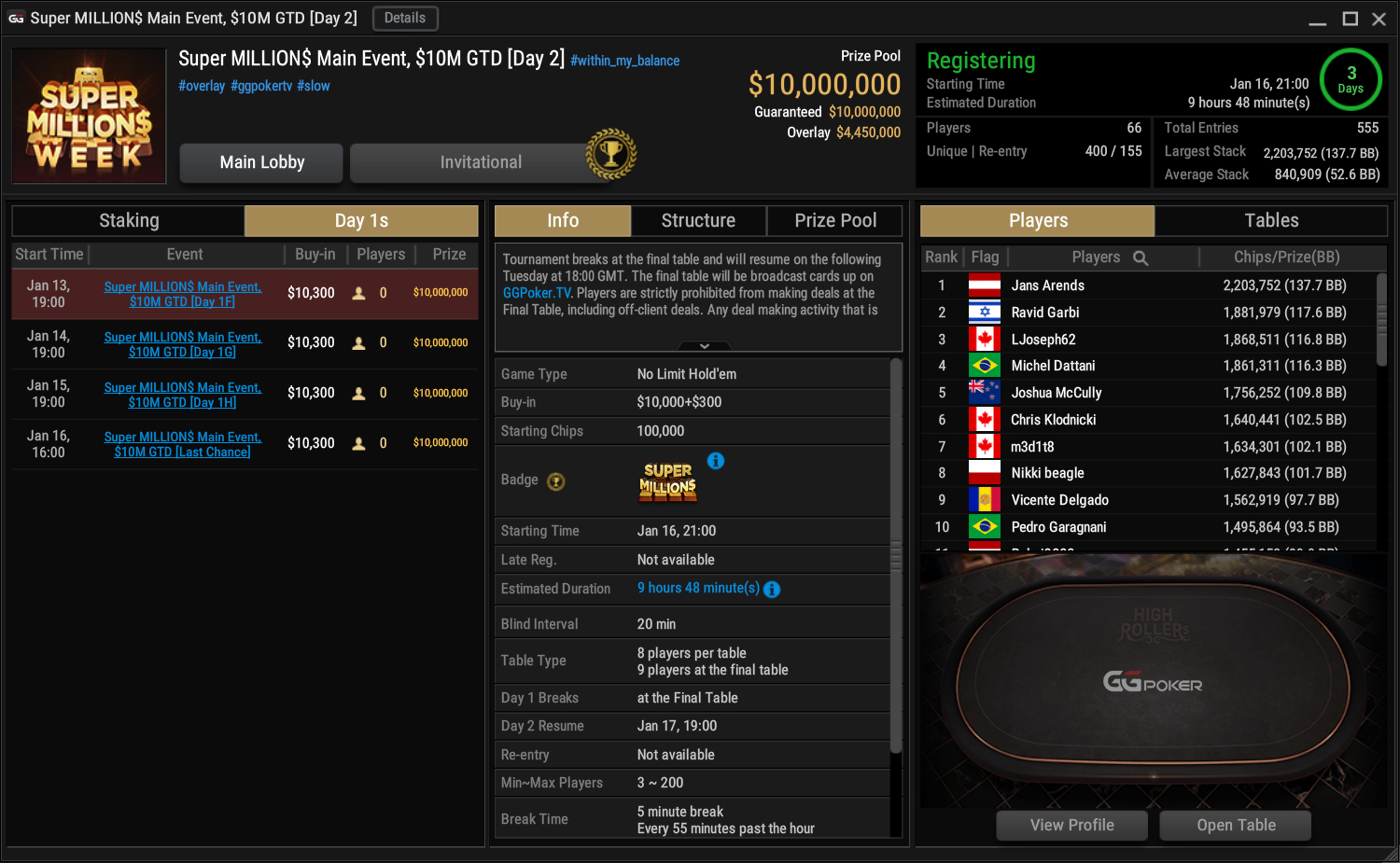Open the Day 1F event link
This screenshot has height=863, width=1400.
(183, 294)
